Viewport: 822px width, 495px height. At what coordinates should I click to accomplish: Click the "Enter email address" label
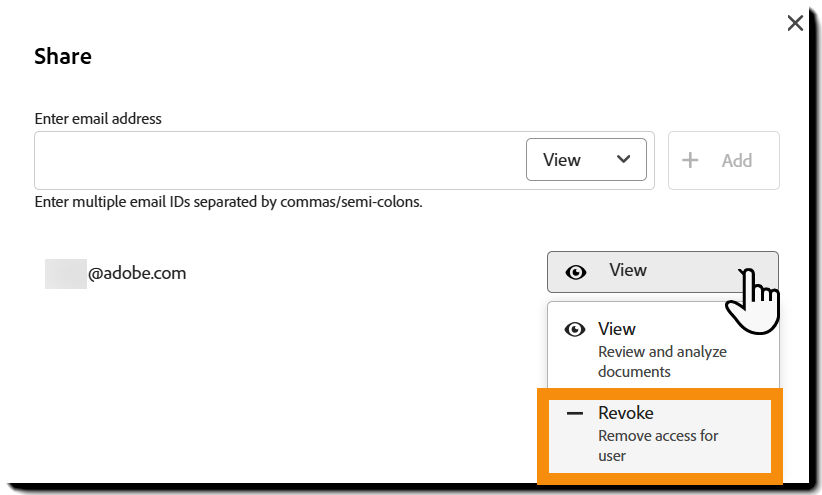(x=98, y=118)
